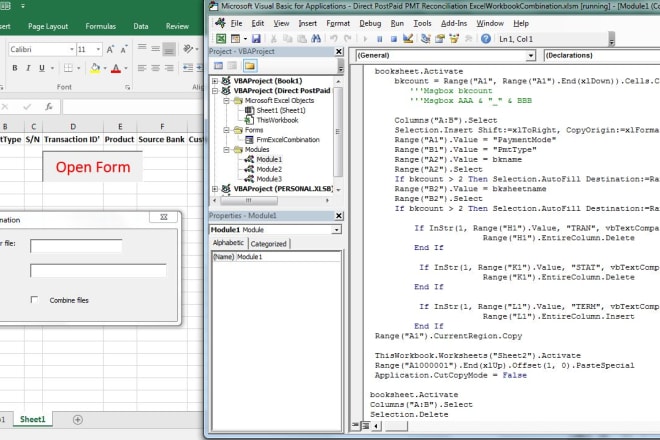The image size is (660, 440).
Task: Open Object Browser toolbar icon
Action: (454, 39)
